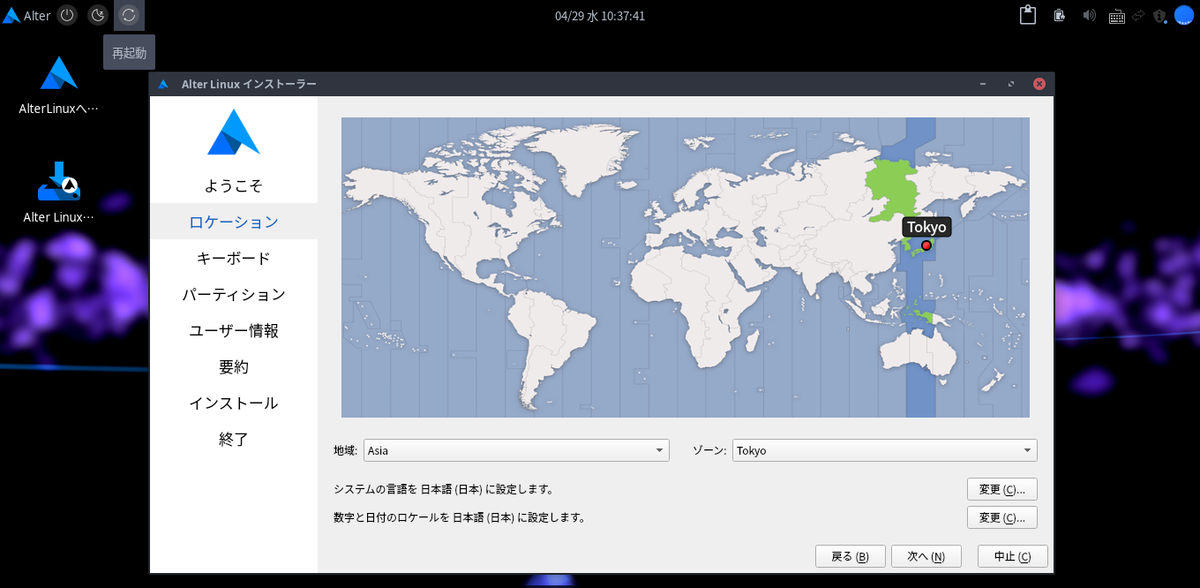Image resolution: width=1200 pixels, height=588 pixels.
Task: Open the volume control tray icon
Action: [1089, 15]
